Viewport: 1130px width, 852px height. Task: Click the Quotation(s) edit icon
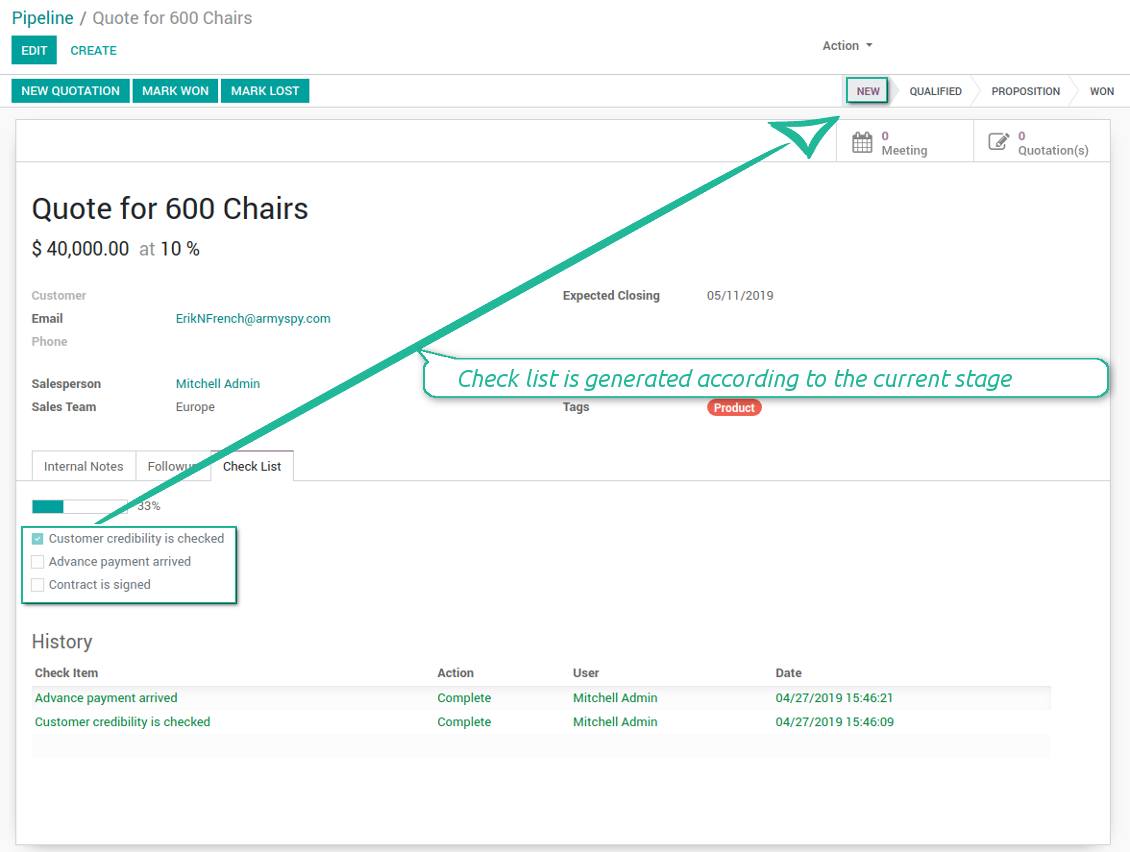(x=998, y=141)
